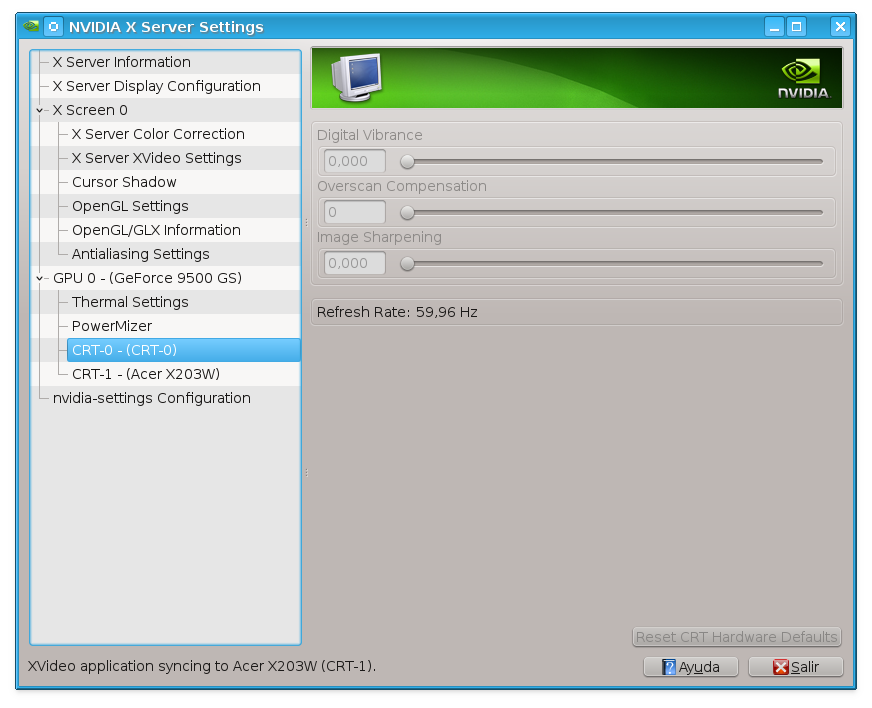This screenshot has width=872, height=708.
Task: Minimize the NVIDIA X Server Settings window
Action: click(x=774, y=26)
